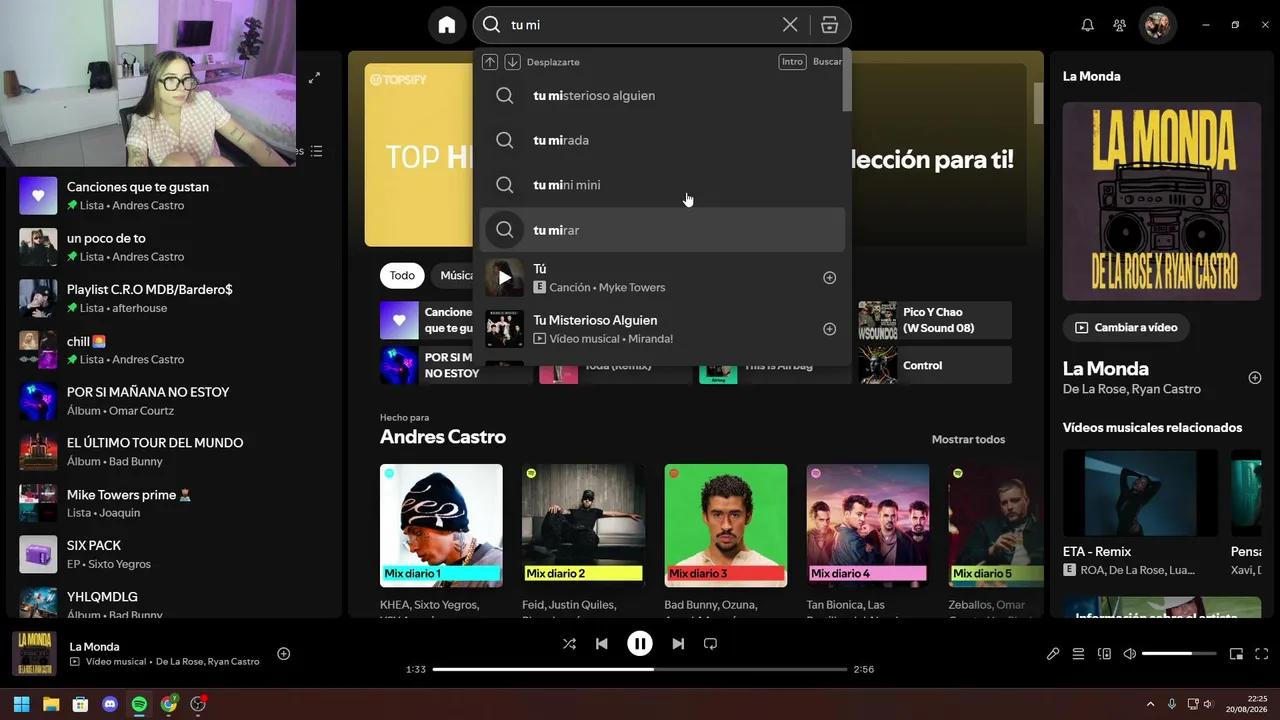
Task: Click 'Mostrar todos' link
Action: click(x=968, y=440)
